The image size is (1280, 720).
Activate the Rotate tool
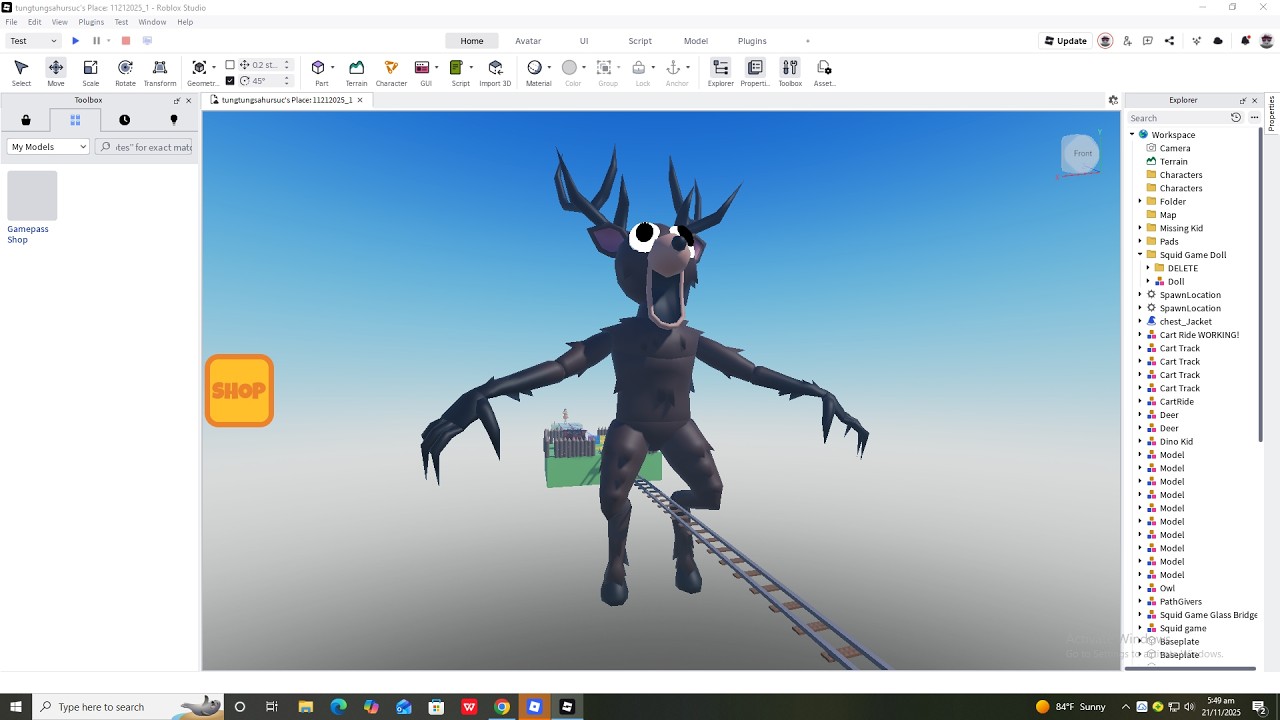click(125, 72)
